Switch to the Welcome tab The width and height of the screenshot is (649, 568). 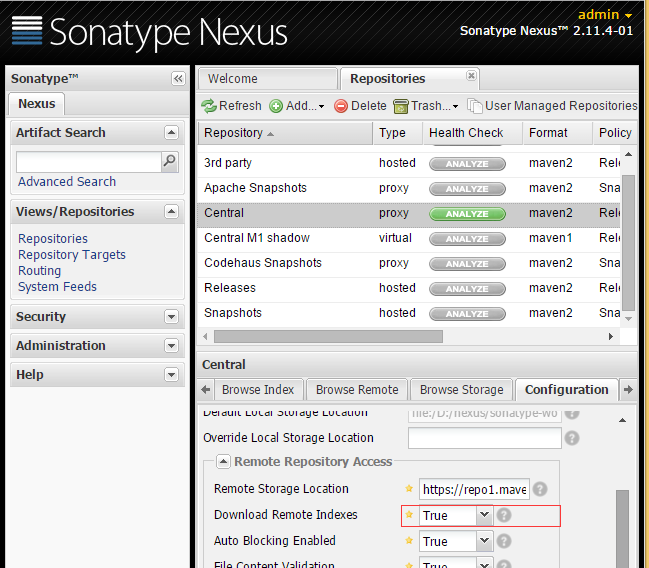point(268,79)
